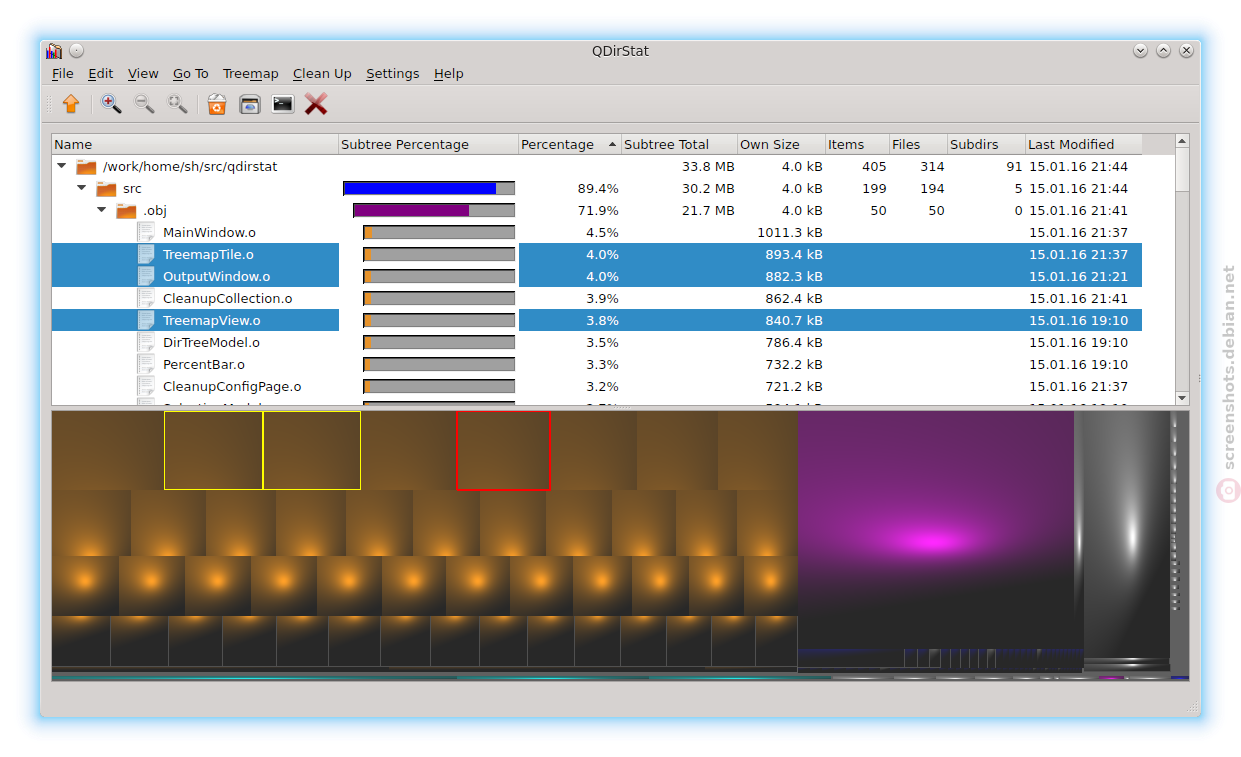Collapse the /work/home/sh/src/qdirstat tree node
The height and width of the screenshot is (757, 1241).
tap(62, 167)
